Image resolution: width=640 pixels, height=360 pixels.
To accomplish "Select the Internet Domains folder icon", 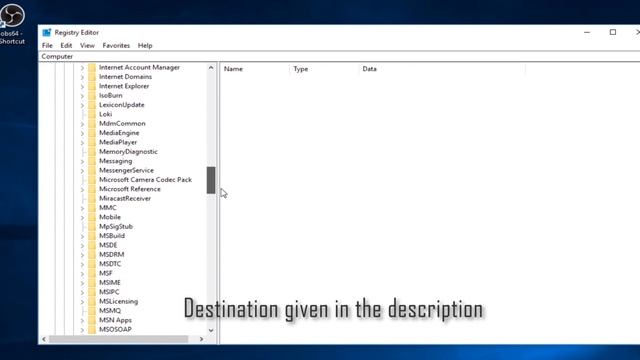I will pyautogui.click(x=92, y=77).
